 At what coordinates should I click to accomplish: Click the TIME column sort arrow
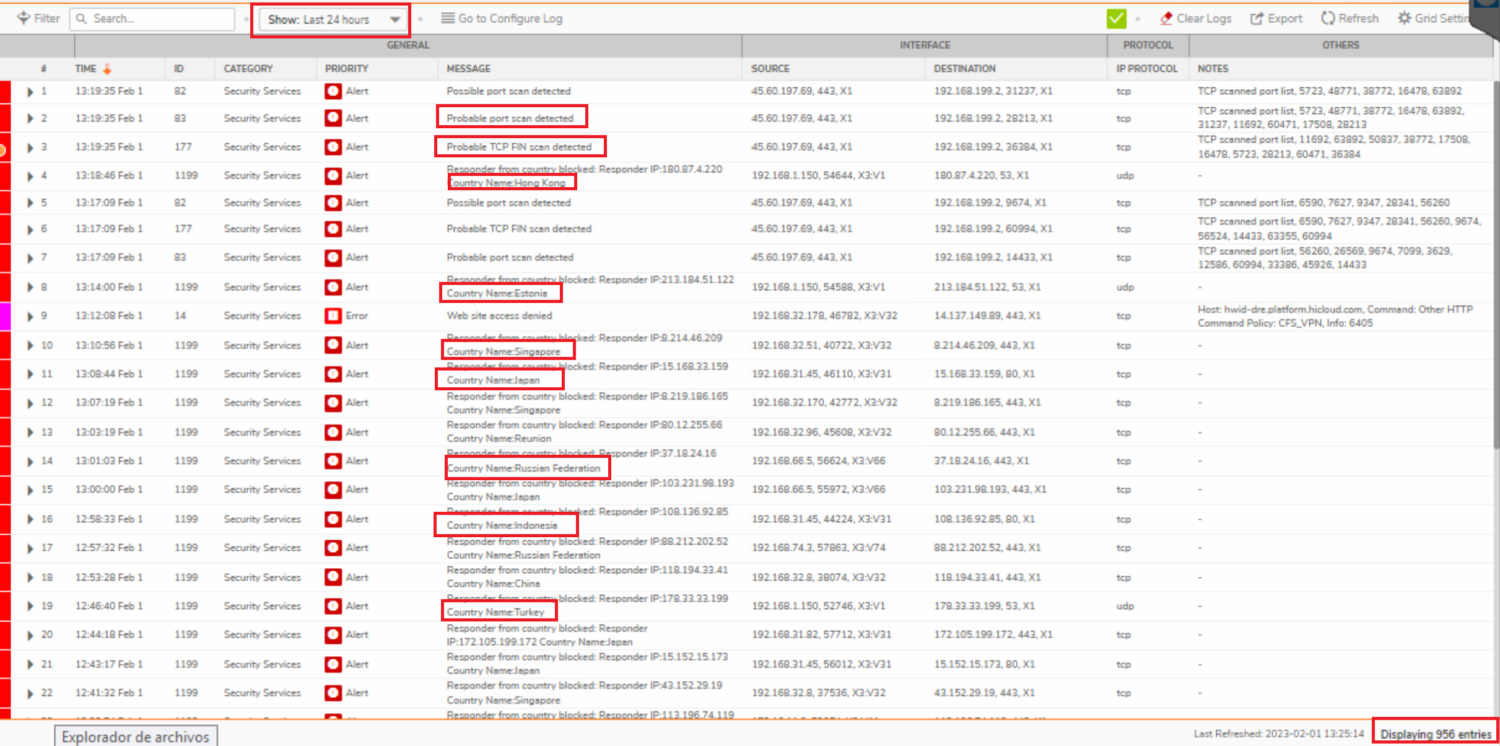pyautogui.click(x=108, y=69)
